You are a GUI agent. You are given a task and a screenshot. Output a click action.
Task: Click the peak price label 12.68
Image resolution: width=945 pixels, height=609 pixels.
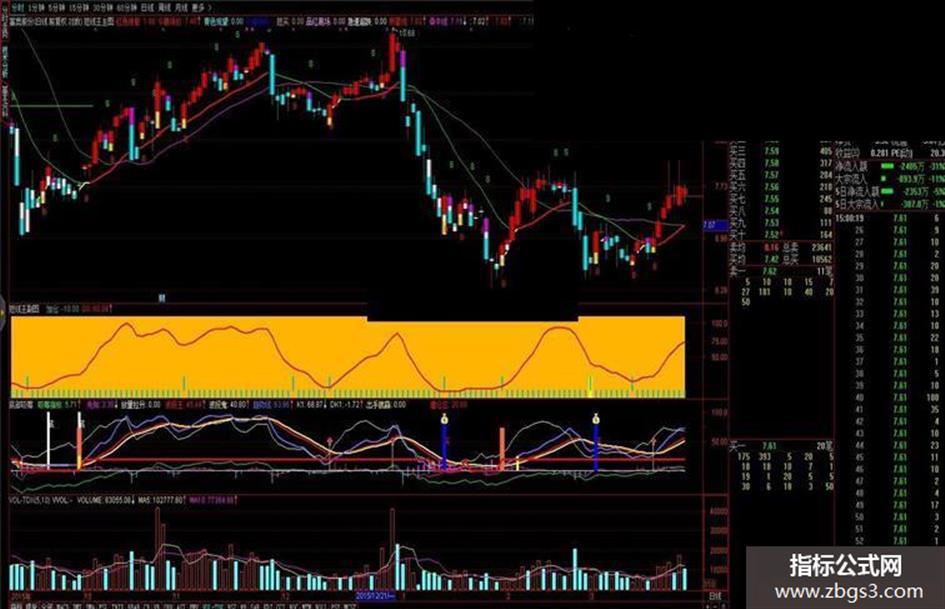[x=405, y=33]
